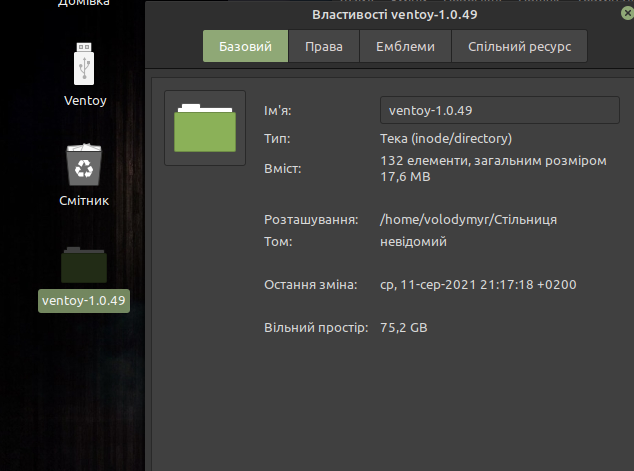Open the Ventoy USB drive desktop icon
Viewport: 634px width, 471px height.
click(84, 63)
